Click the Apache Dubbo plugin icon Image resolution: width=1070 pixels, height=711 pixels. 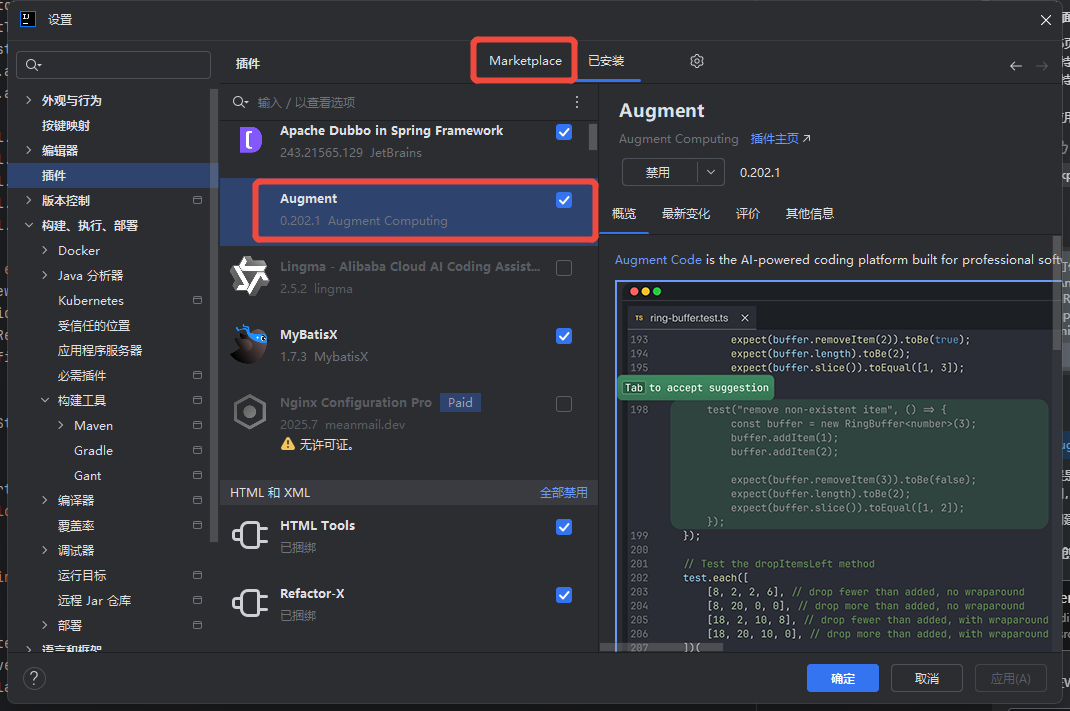coord(250,140)
